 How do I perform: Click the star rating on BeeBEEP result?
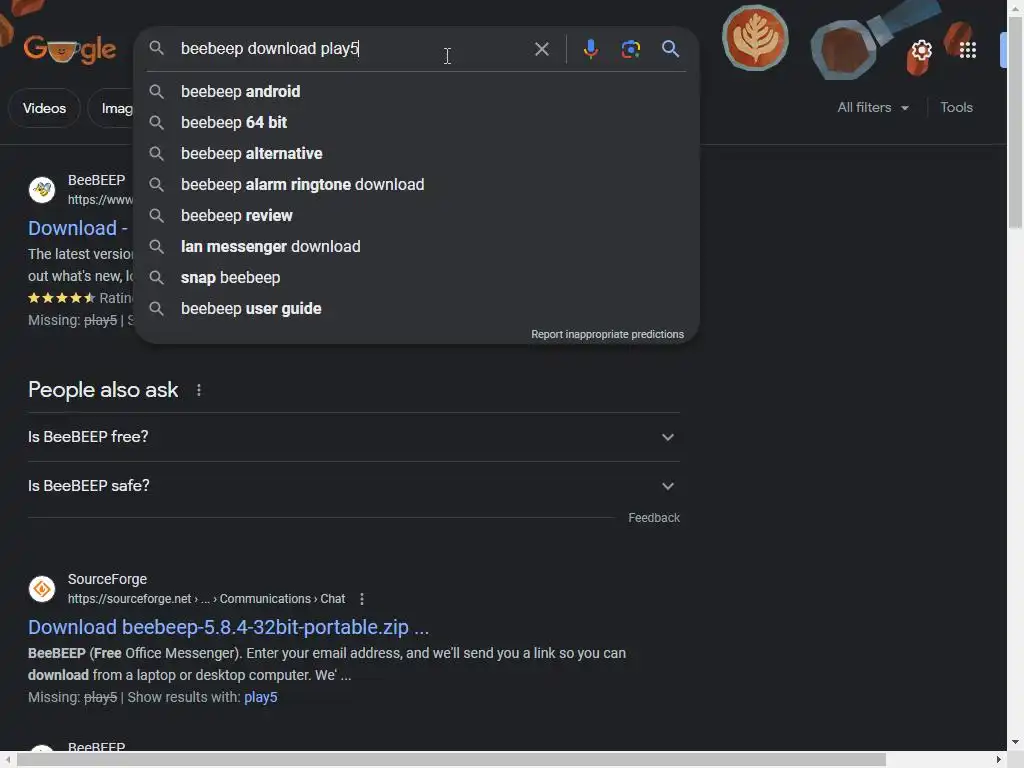point(61,298)
